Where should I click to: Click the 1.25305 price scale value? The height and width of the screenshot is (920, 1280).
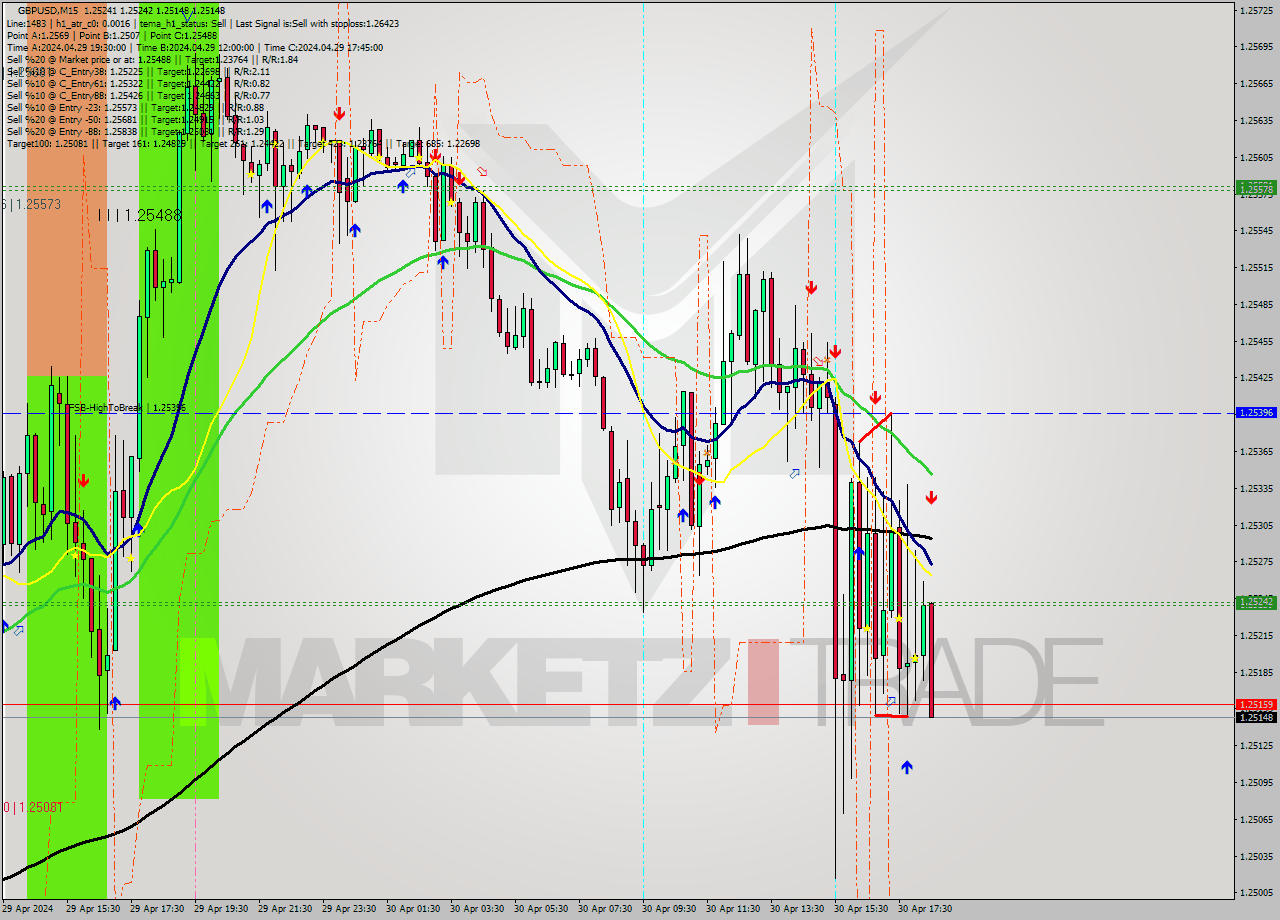[1256, 525]
